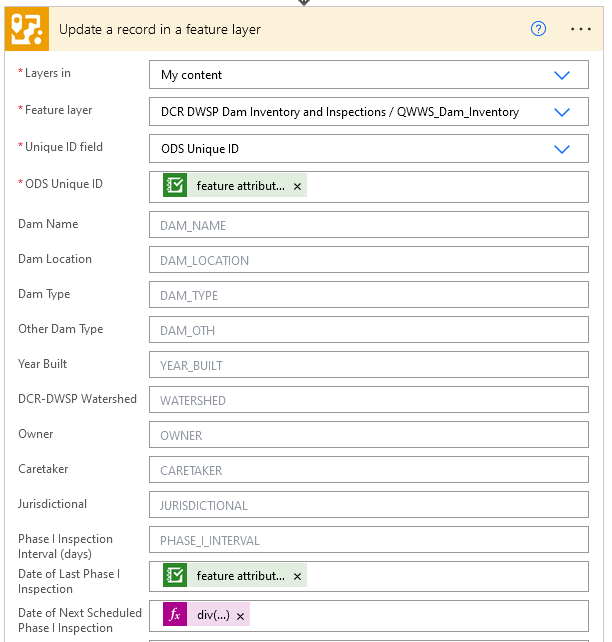Expand the Feature layer dropdown
Image resolution: width=612 pixels, height=642 pixels.
(x=561, y=112)
